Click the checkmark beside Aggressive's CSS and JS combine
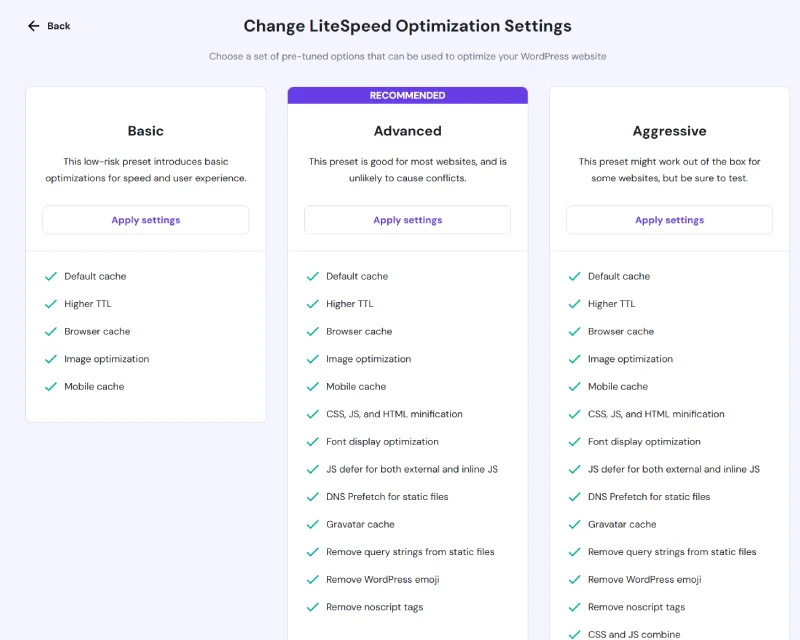This screenshot has height=640, width=800. (x=574, y=634)
